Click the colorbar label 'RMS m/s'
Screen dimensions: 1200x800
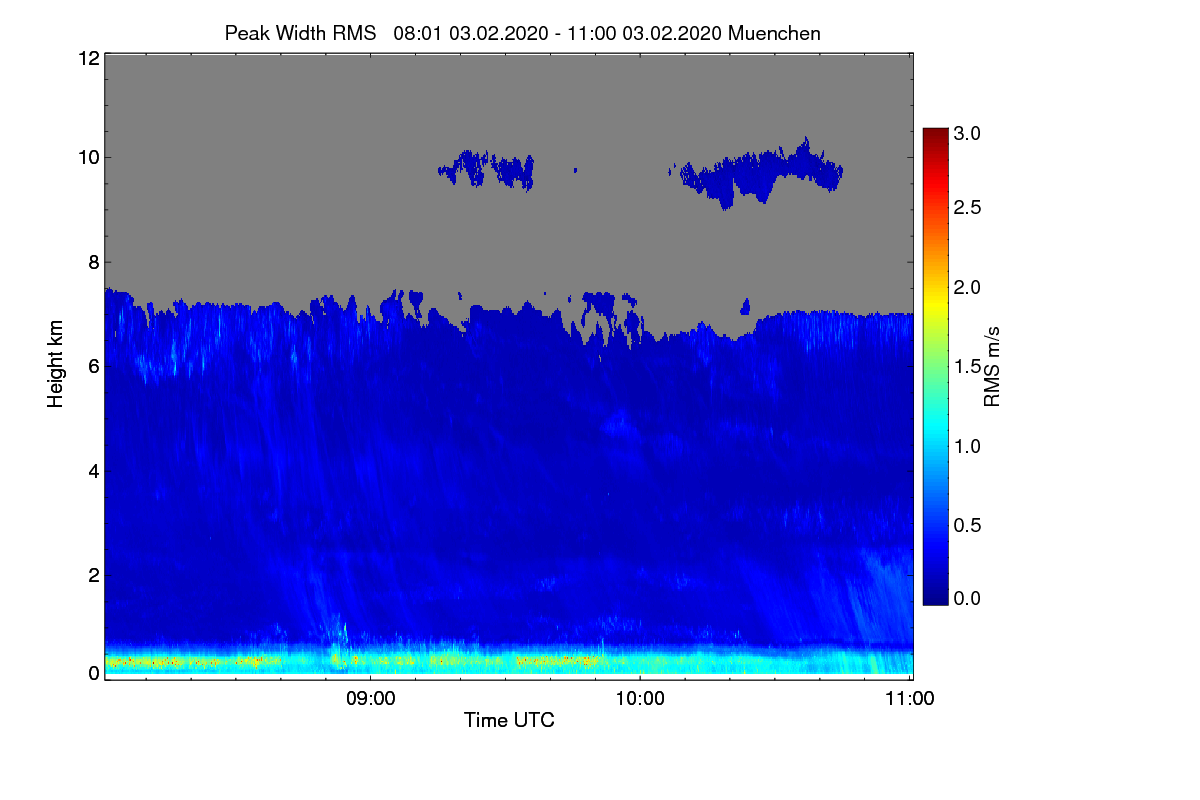point(991,365)
